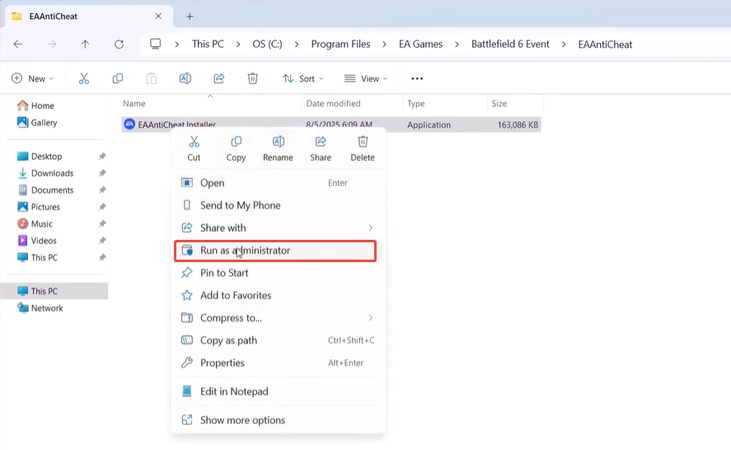Click the EAAntiCheat breadcrumb segment

click(605, 44)
